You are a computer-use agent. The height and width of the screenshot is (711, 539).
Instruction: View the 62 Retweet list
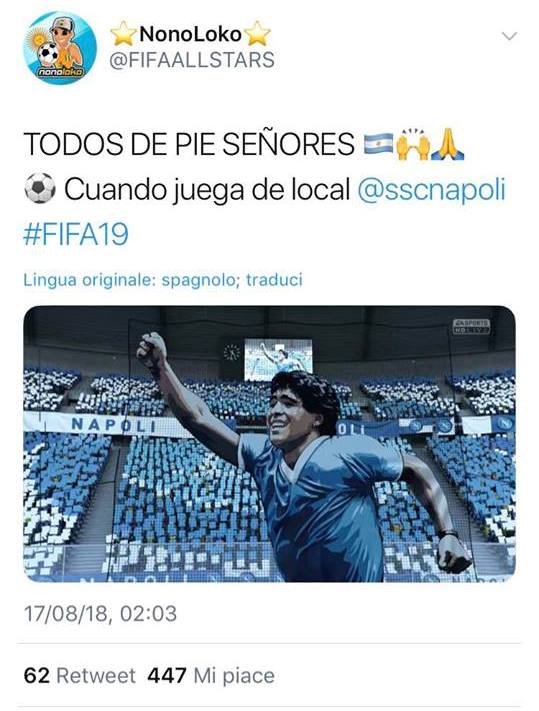pyautogui.click(x=79, y=676)
